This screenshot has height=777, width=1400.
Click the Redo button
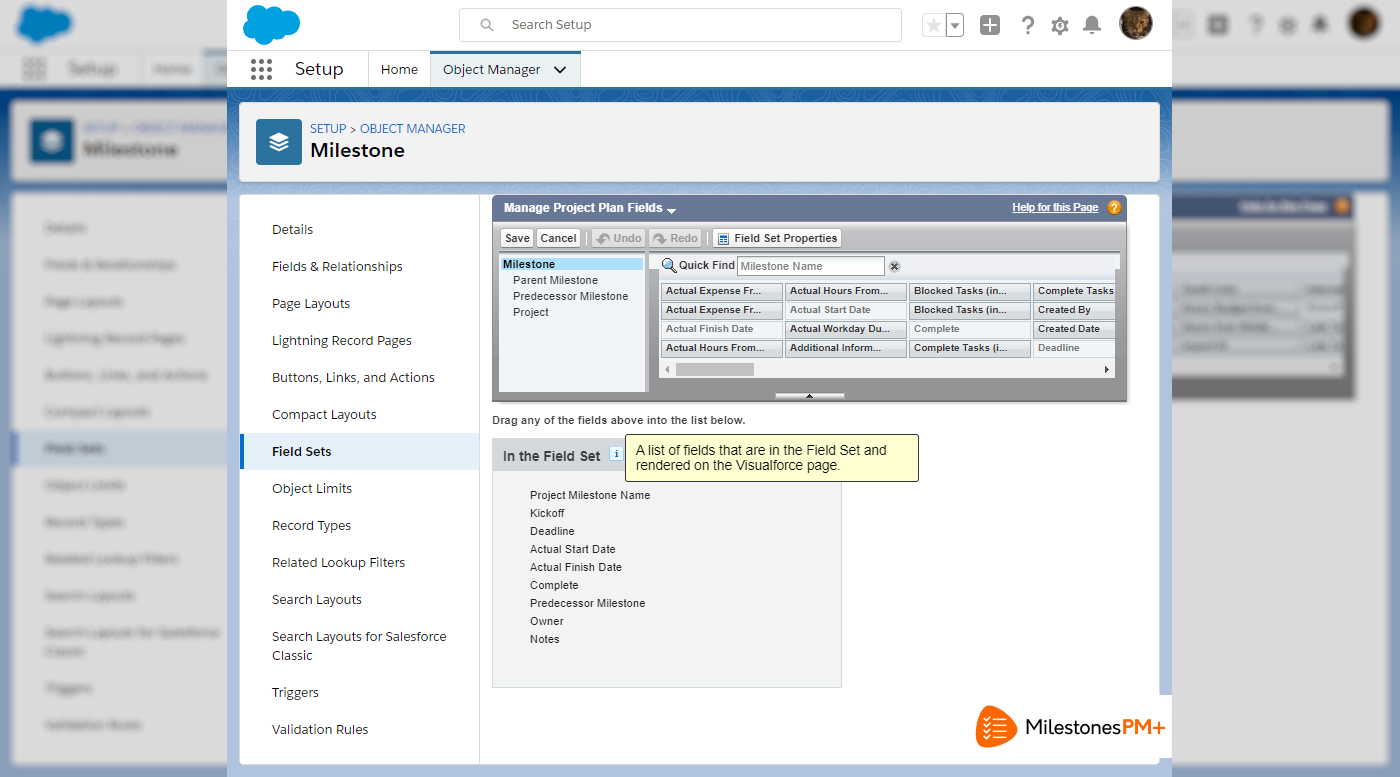675,238
